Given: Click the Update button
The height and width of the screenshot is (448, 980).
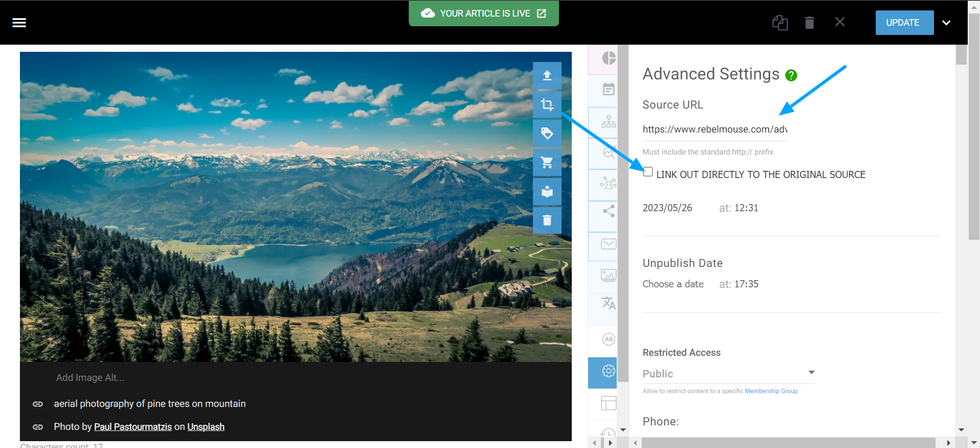Looking at the screenshot, I should click(x=902, y=22).
